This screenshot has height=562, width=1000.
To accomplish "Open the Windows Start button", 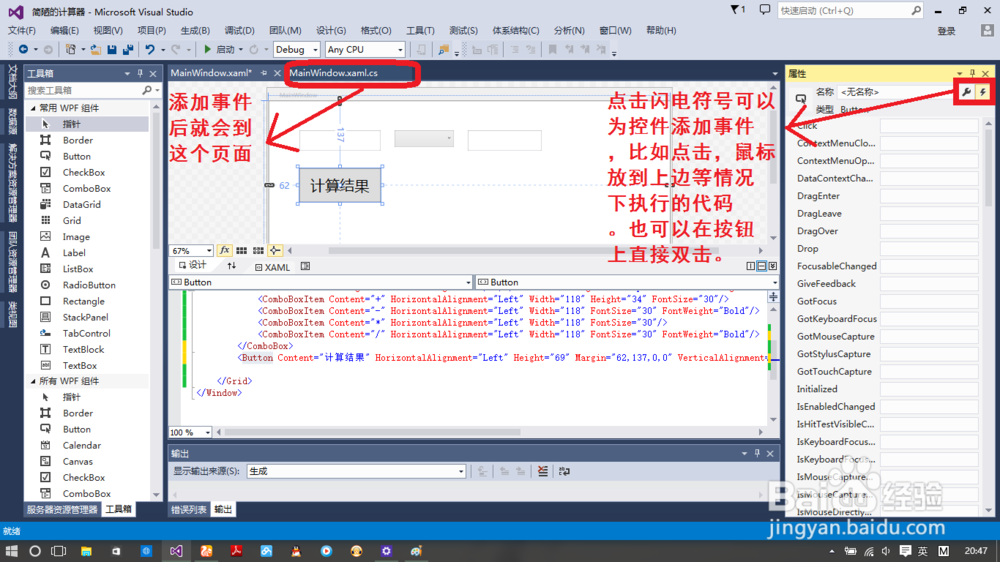I will [11, 551].
